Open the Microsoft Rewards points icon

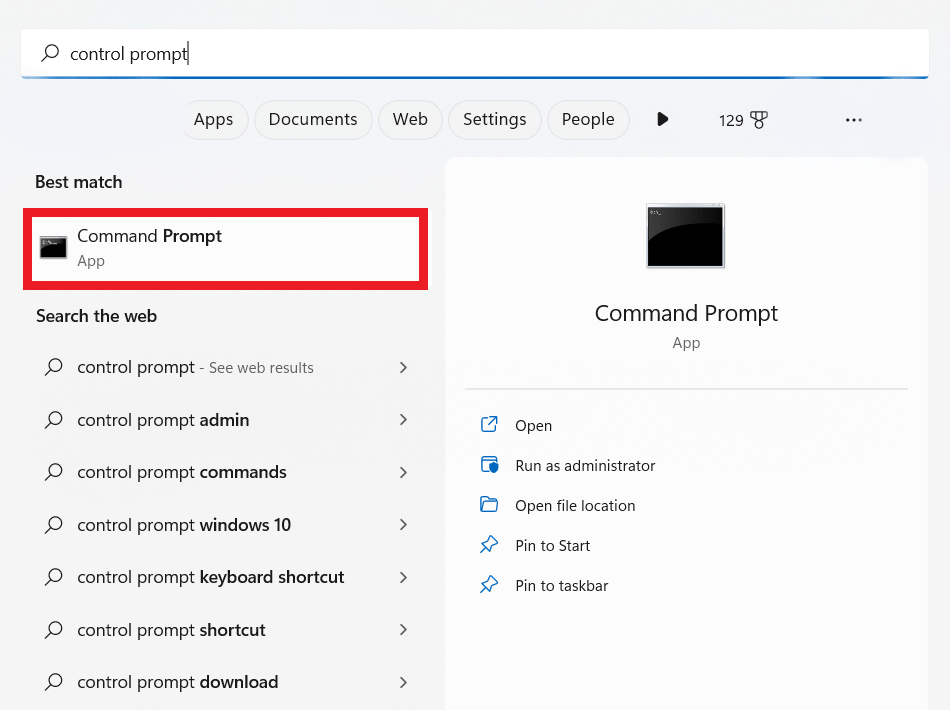tap(743, 119)
